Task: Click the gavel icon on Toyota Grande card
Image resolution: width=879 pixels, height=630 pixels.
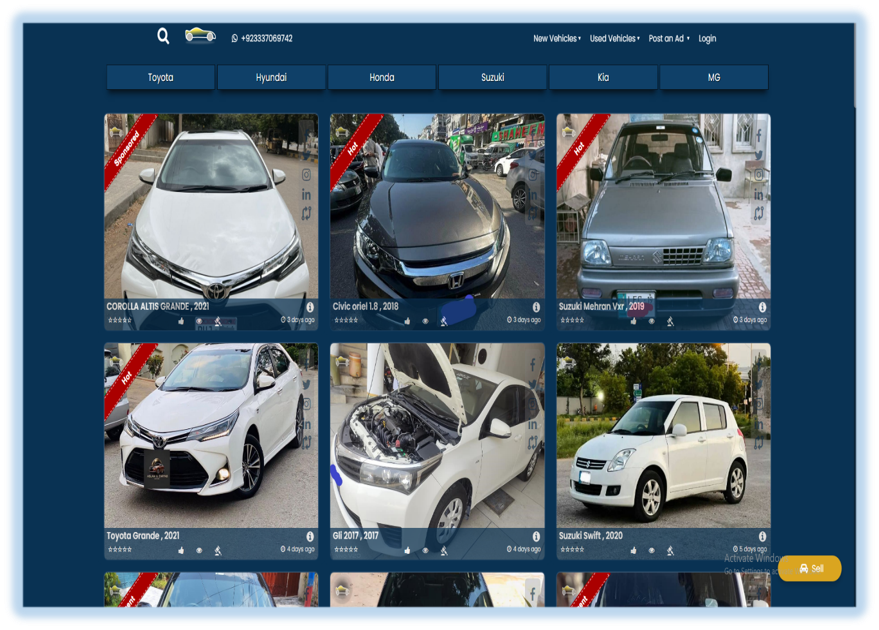Action: pos(218,550)
